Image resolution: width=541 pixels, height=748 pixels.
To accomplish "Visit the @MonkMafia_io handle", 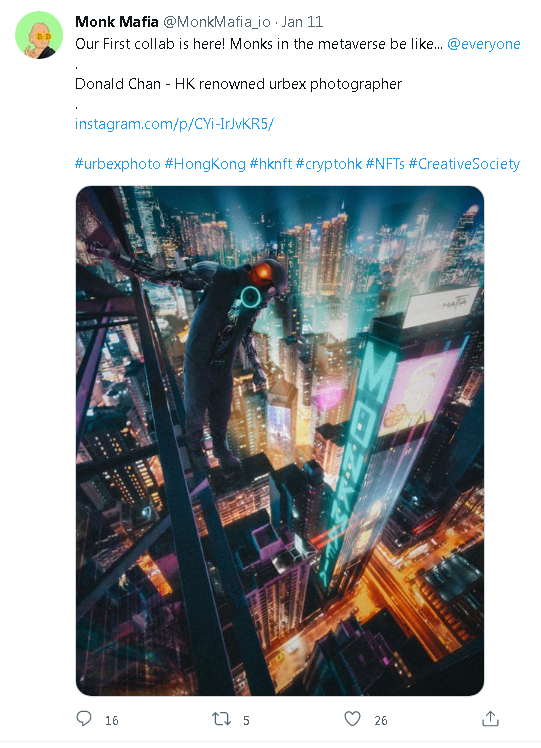I will (x=217, y=22).
